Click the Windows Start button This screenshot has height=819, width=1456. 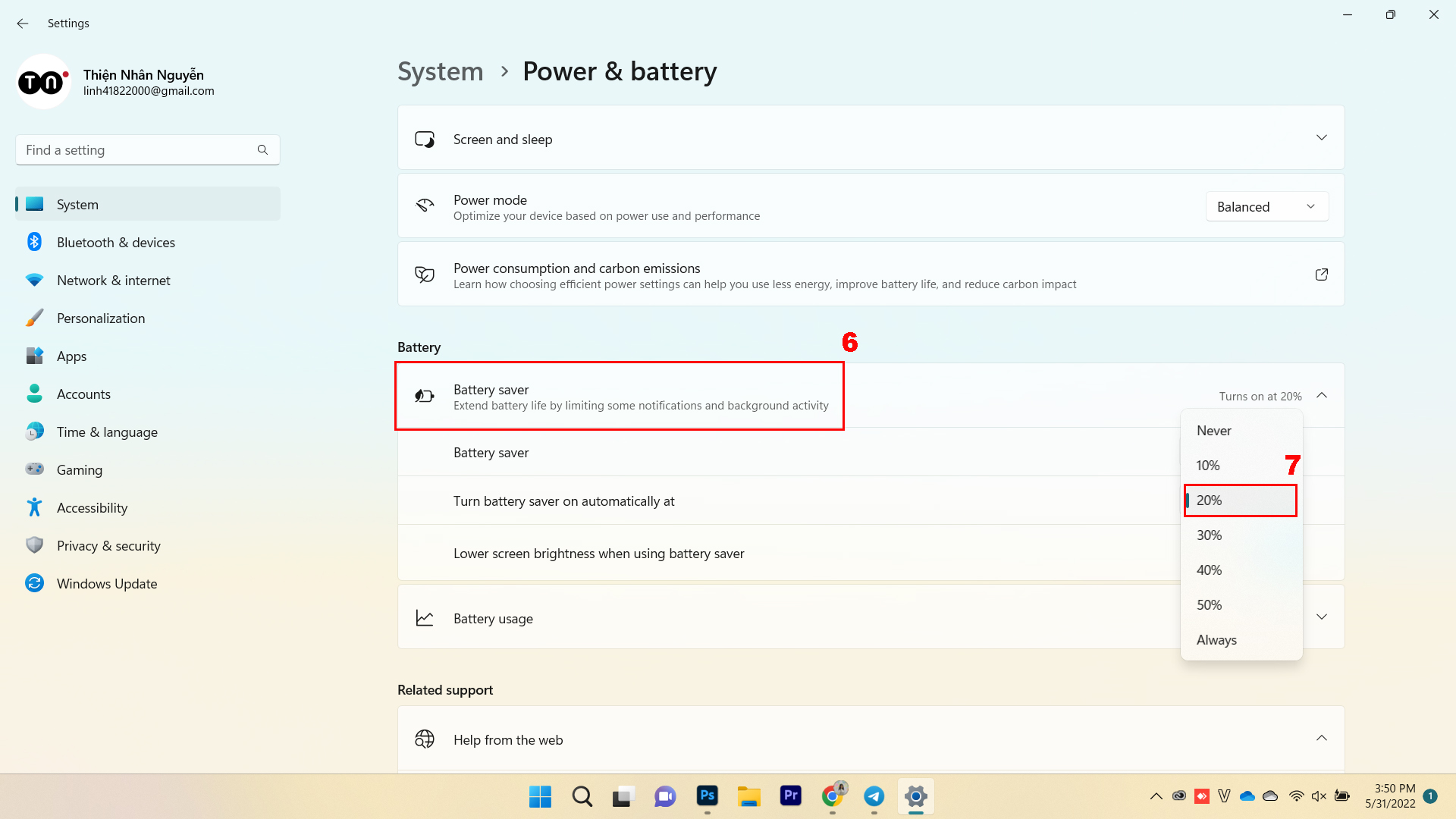[x=540, y=795]
